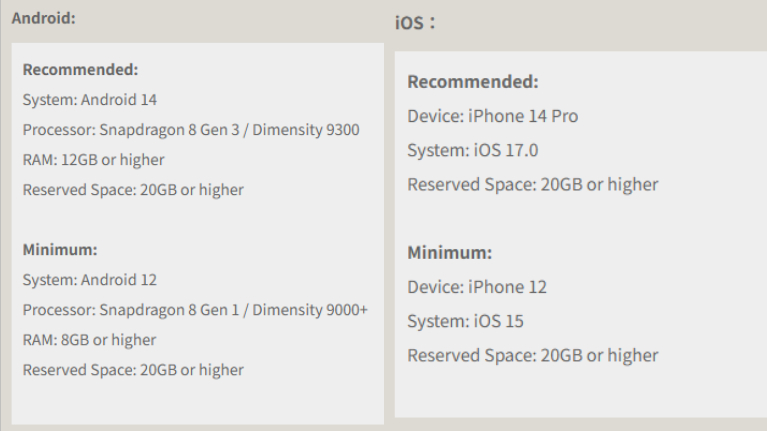Click the "RAM: 8GB or higher" text
The height and width of the screenshot is (431, 767).
pos(89,340)
